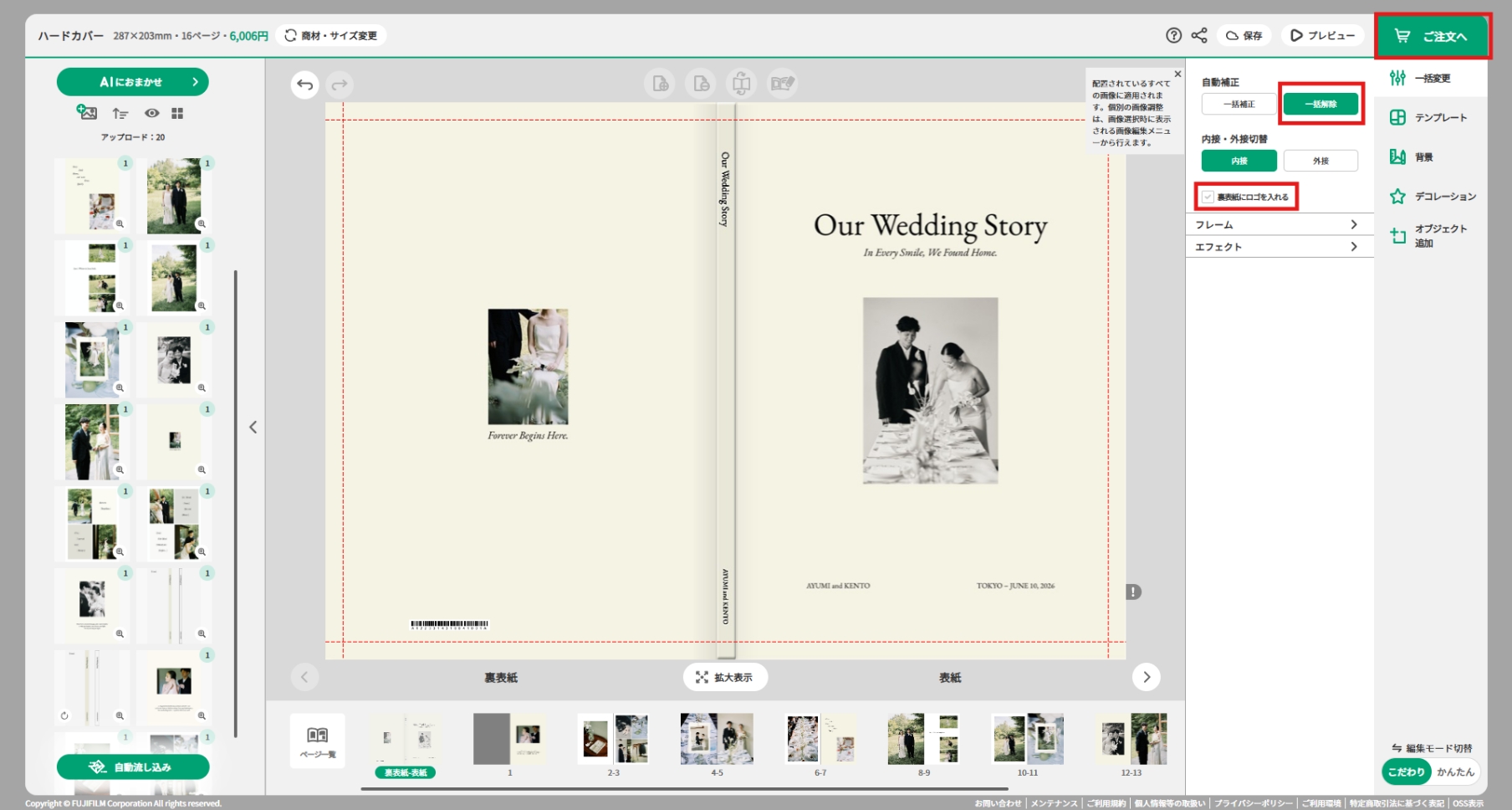Collapse the left photo panel

(253, 428)
